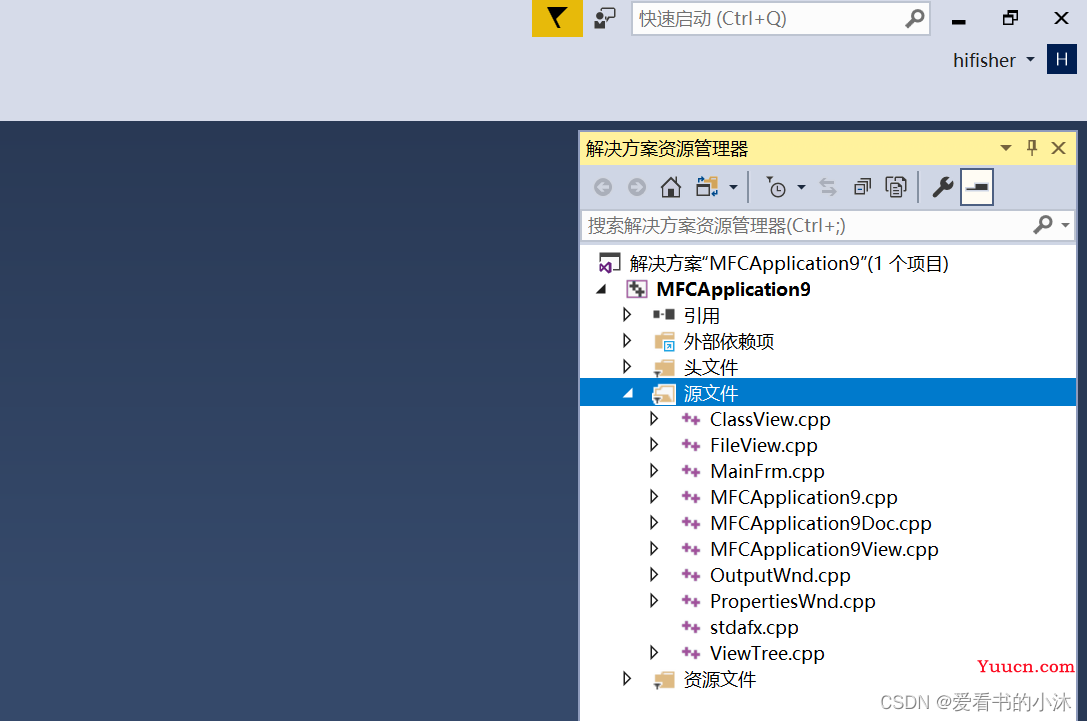Screen dimensions: 1087x721
Task: Expand MainFrm.cpp node
Action: [x=654, y=471]
